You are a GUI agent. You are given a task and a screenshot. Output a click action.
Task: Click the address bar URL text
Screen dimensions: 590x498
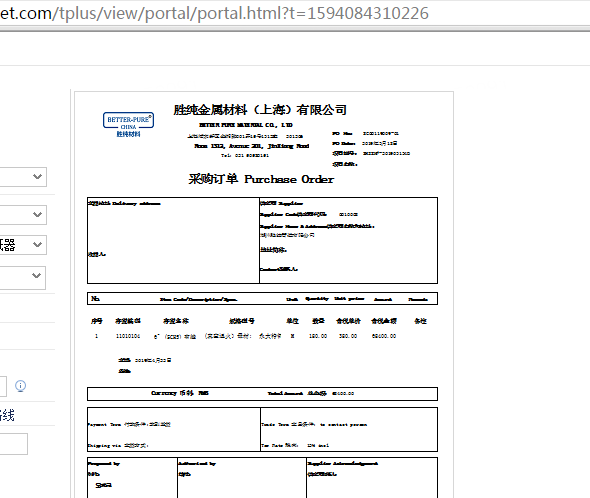point(214,14)
